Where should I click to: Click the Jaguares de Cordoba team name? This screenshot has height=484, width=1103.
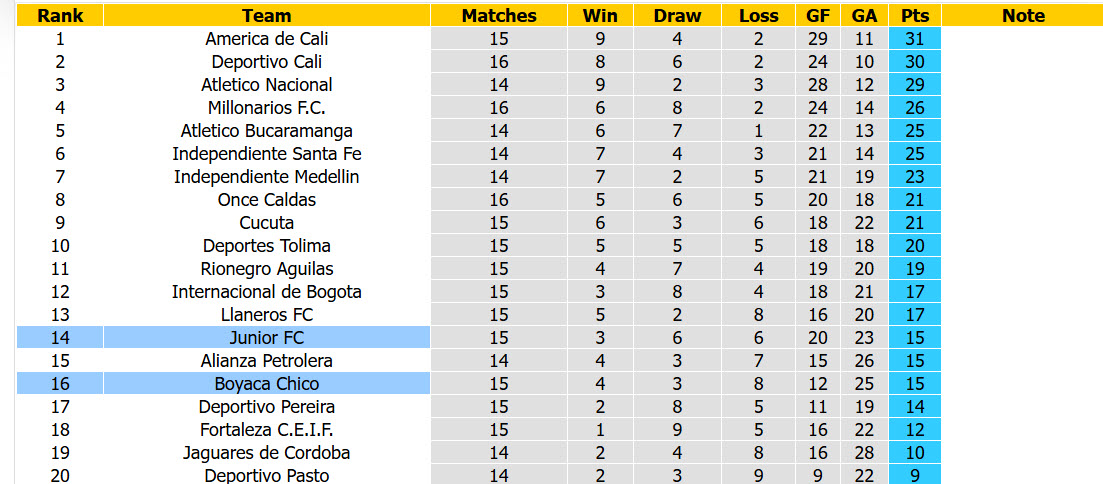point(267,452)
